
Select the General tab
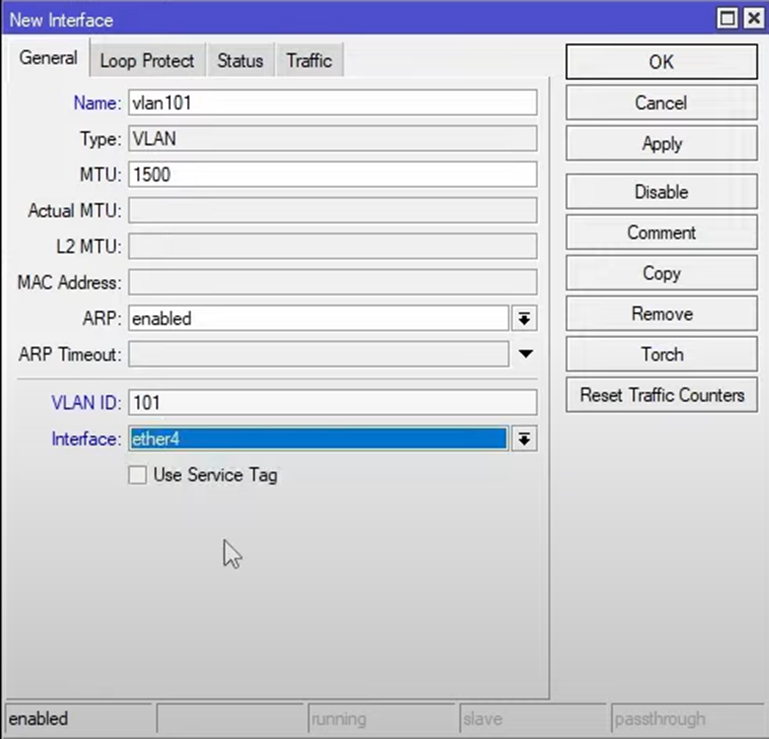(48, 58)
